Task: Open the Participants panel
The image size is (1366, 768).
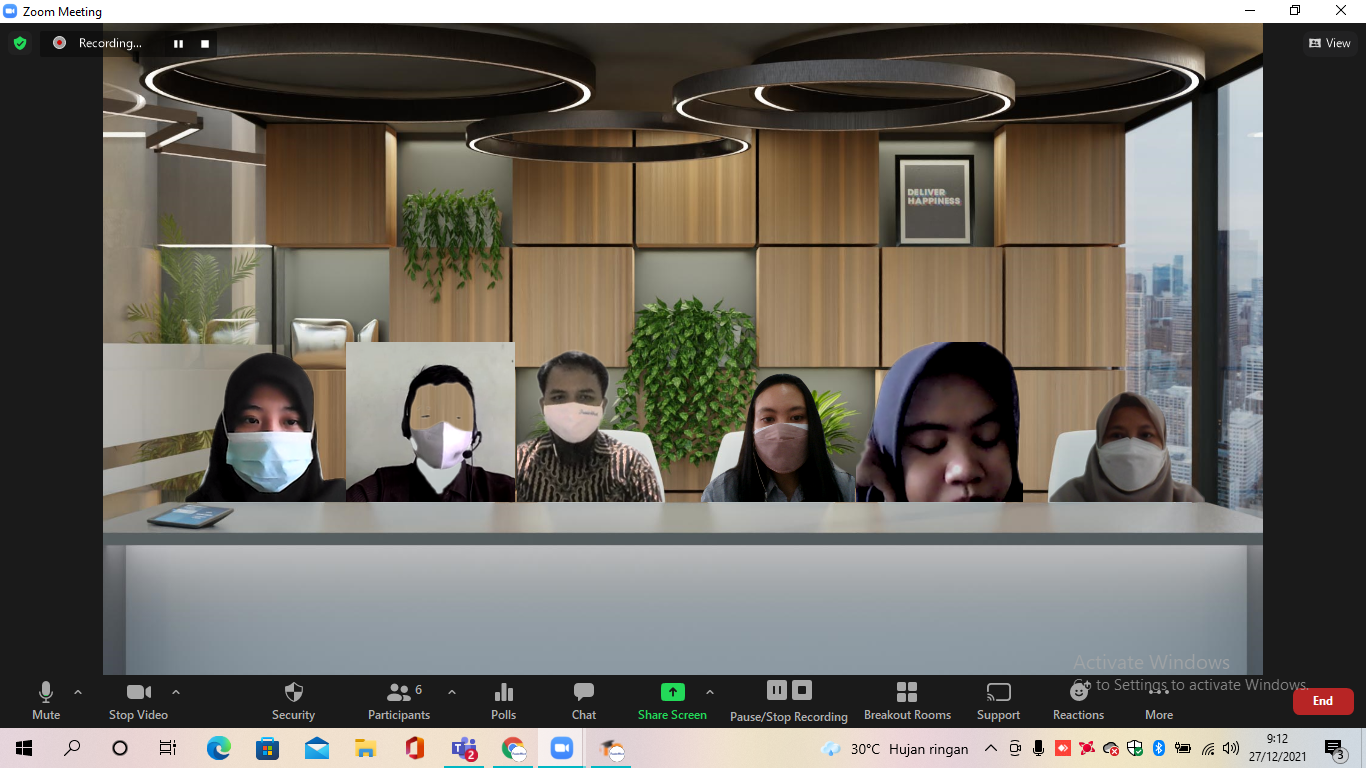Action: click(399, 700)
